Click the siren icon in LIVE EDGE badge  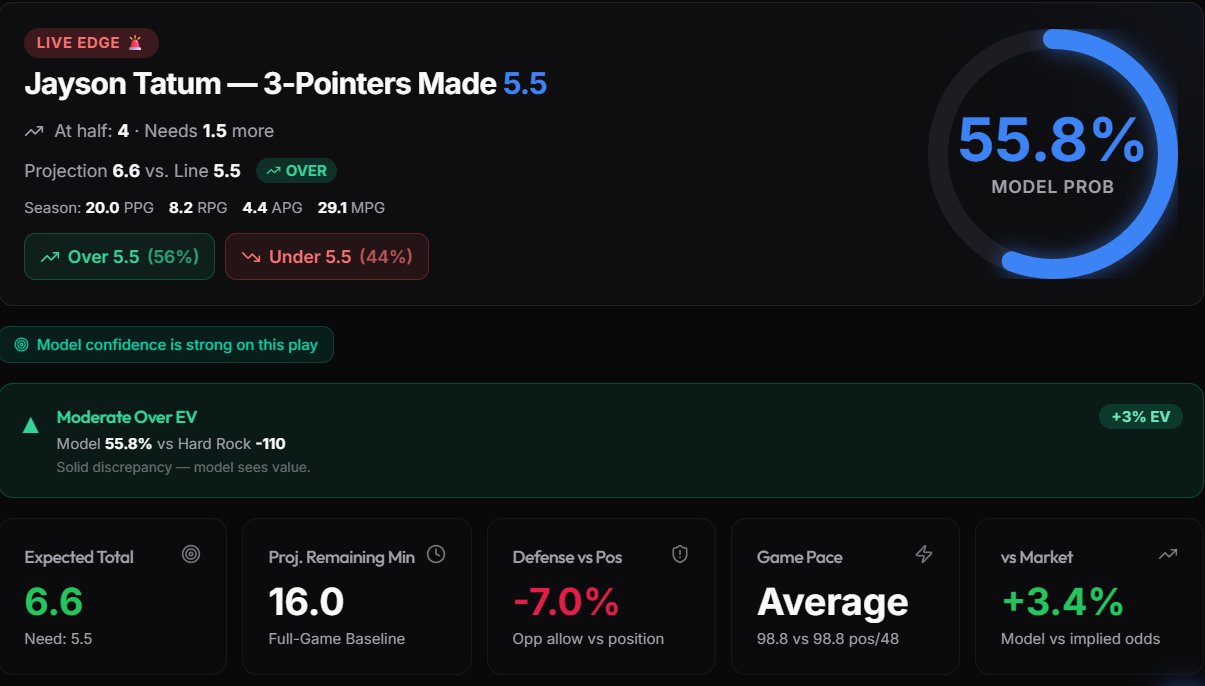click(136, 43)
